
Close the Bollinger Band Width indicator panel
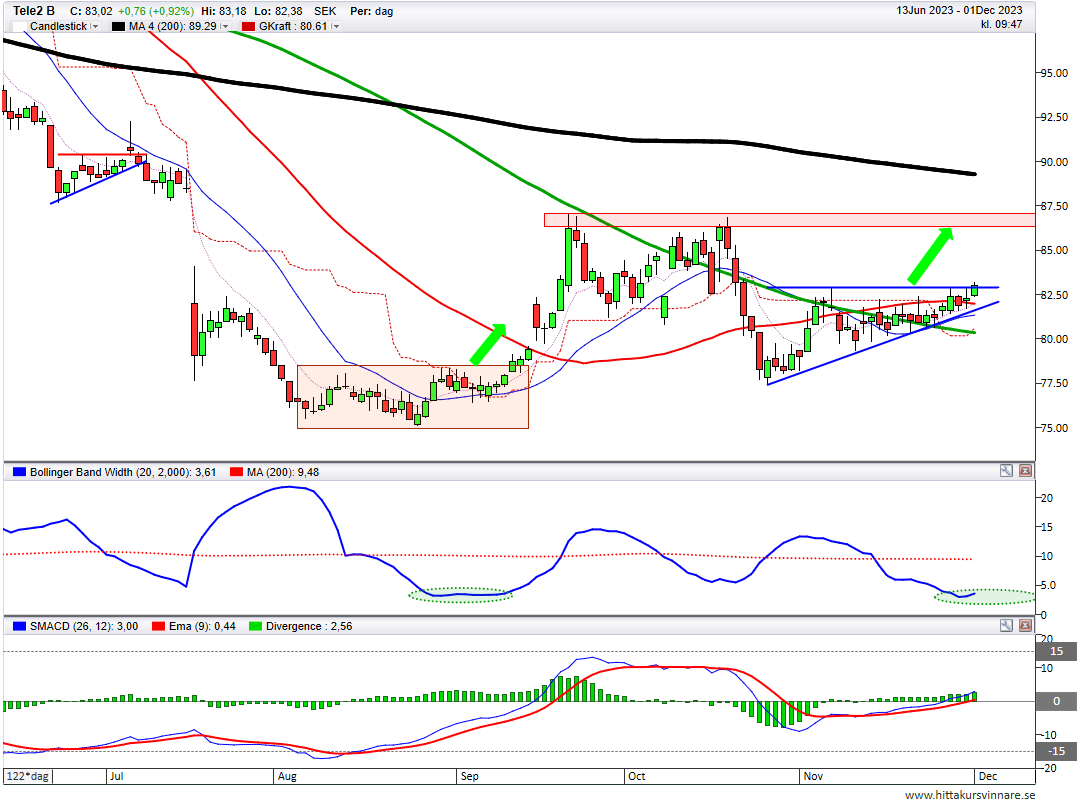[x=1025, y=471]
